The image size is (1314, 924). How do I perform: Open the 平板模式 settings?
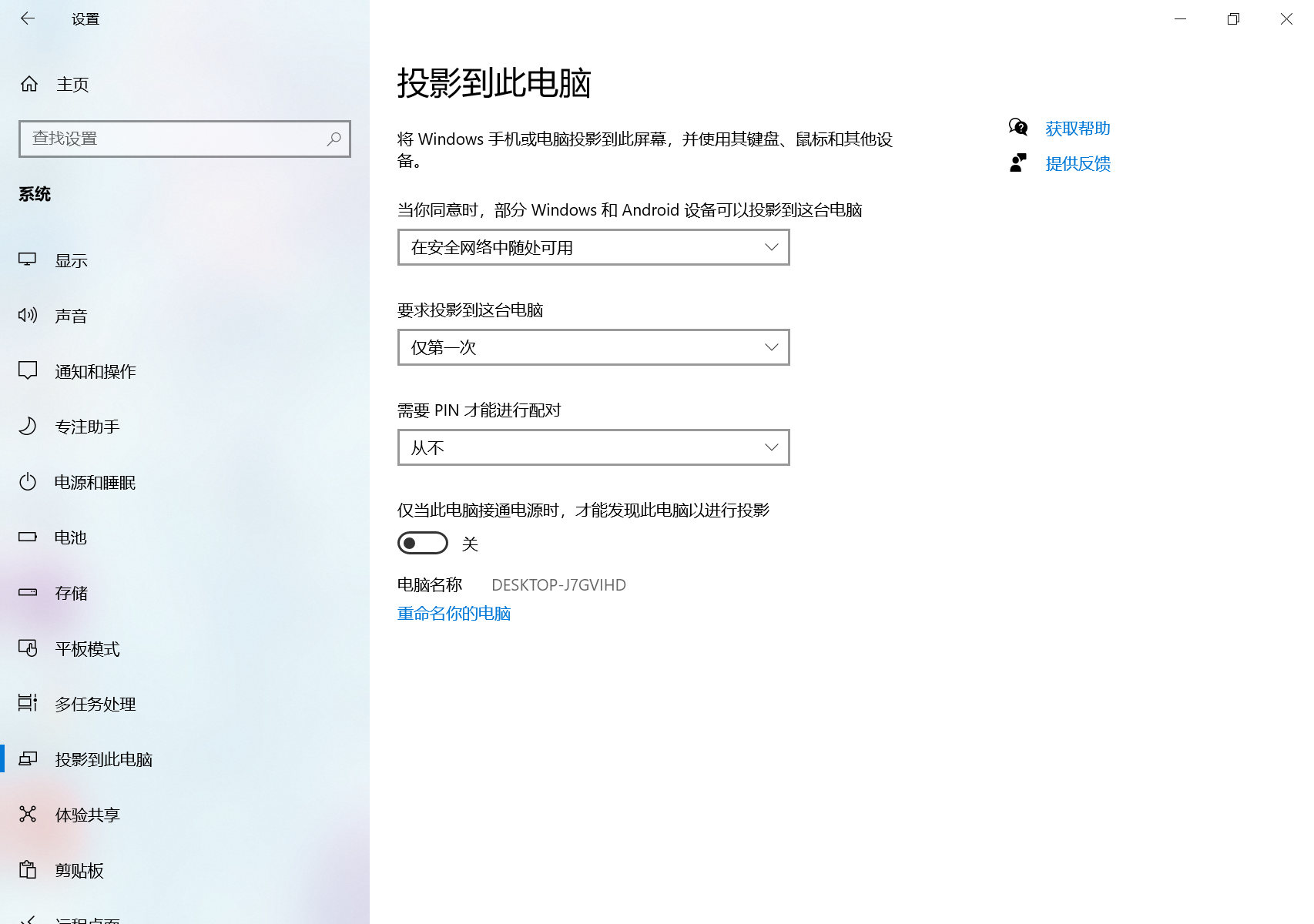(x=87, y=648)
